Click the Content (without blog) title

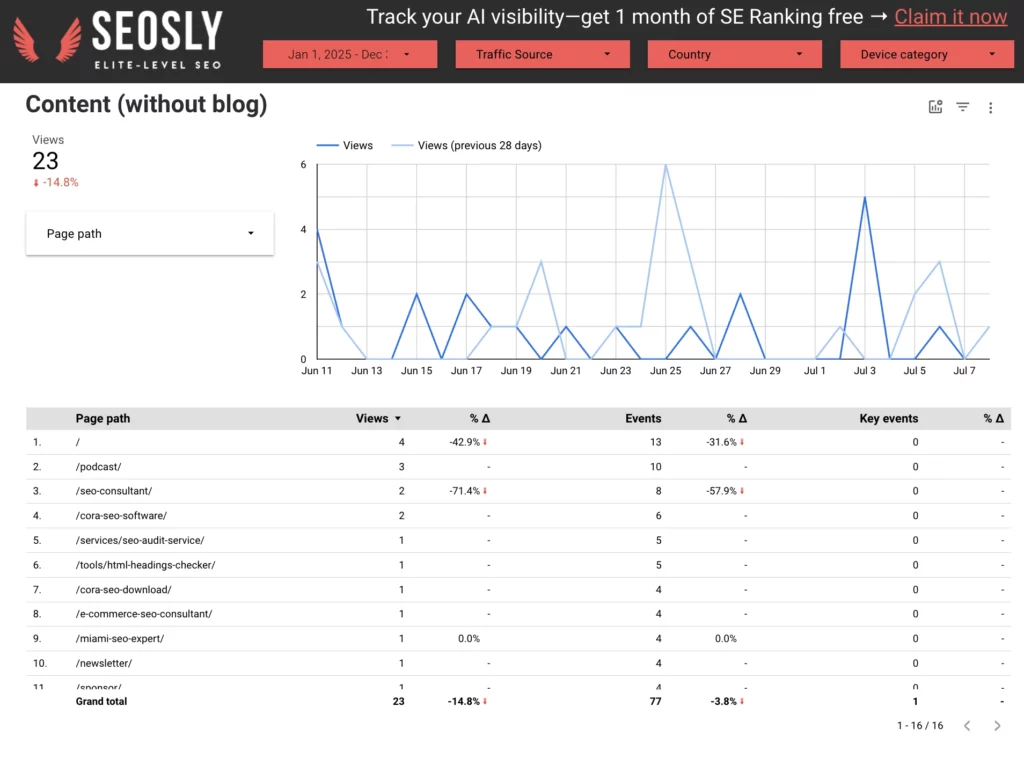146,105
